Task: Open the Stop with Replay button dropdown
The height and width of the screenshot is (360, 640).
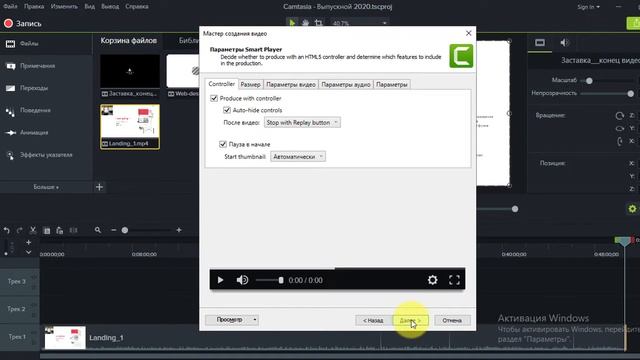Action: [302, 122]
